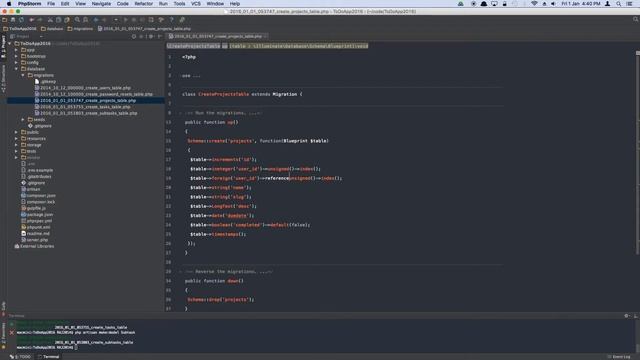
Task: Collapse the migrations folder arrow
Action: click(x=23, y=75)
